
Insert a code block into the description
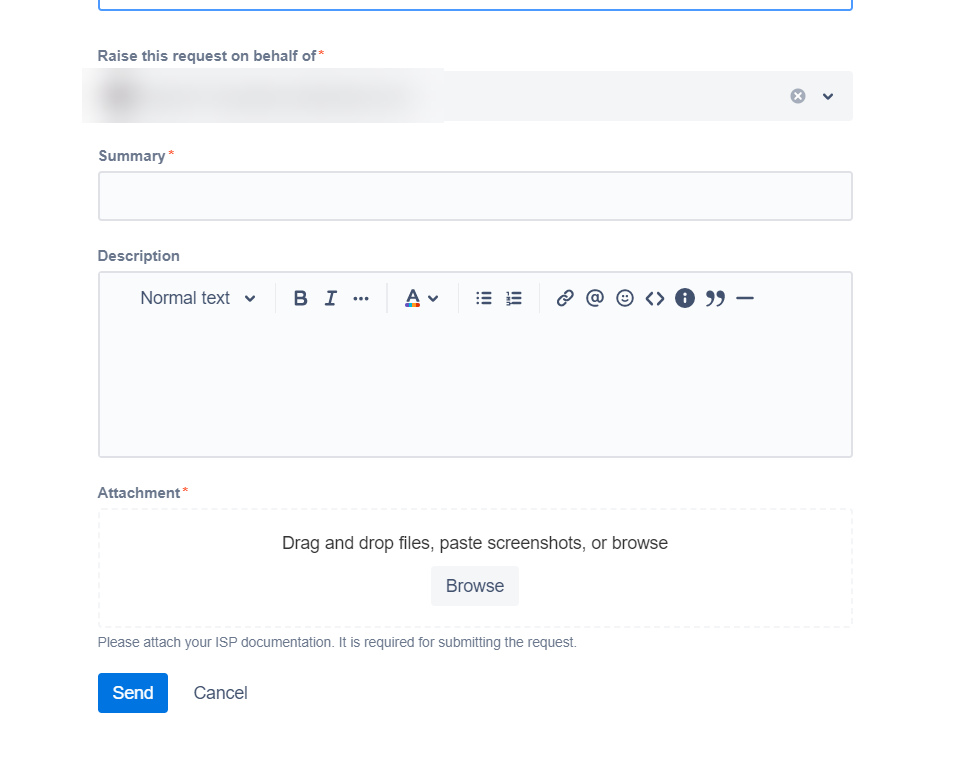(654, 297)
